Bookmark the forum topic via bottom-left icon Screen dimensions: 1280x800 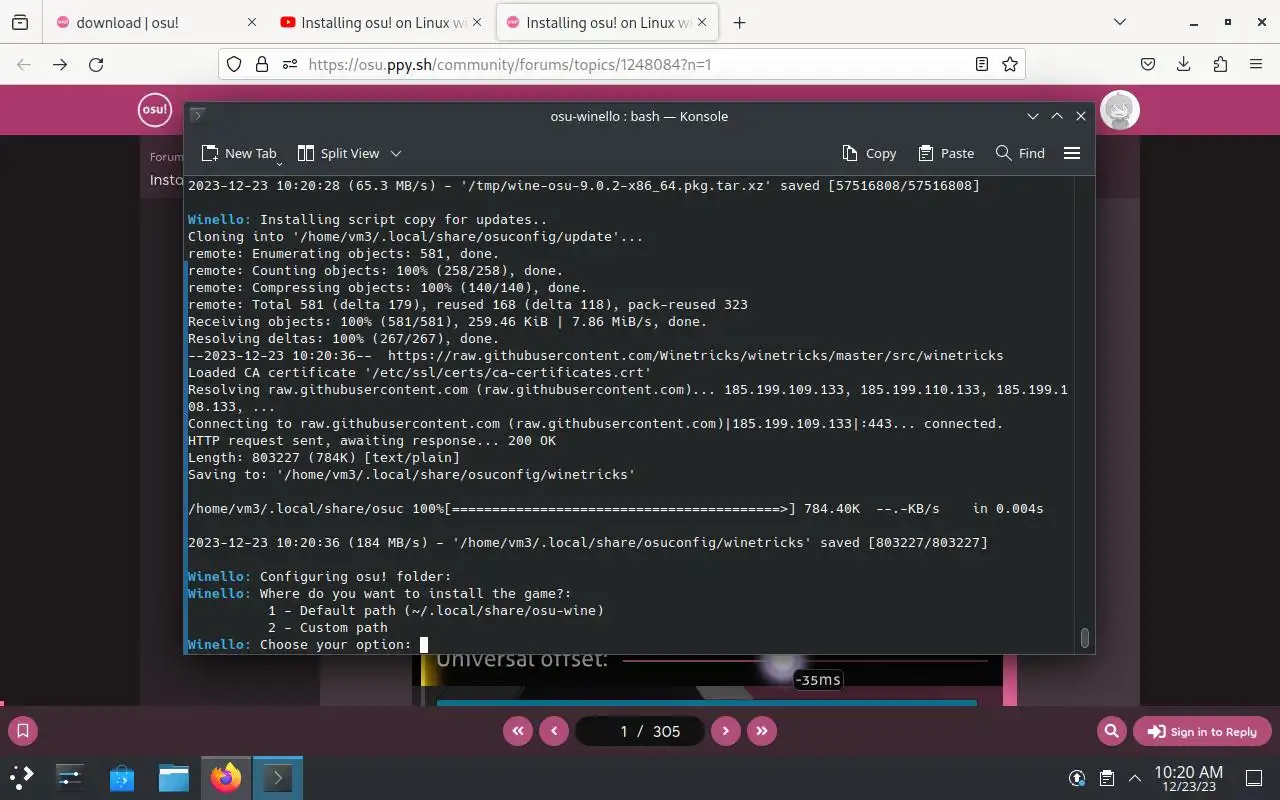(x=23, y=731)
